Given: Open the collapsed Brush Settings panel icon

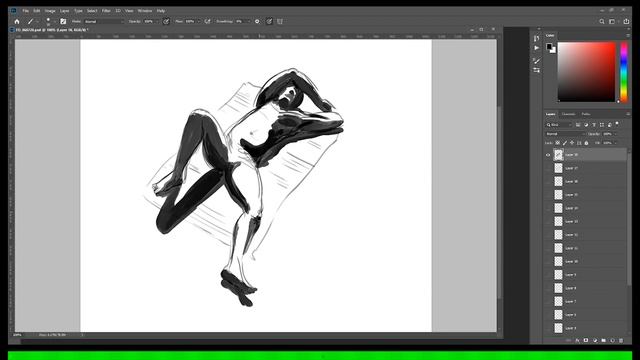Looking at the screenshot, I should (x=536, y=61).
